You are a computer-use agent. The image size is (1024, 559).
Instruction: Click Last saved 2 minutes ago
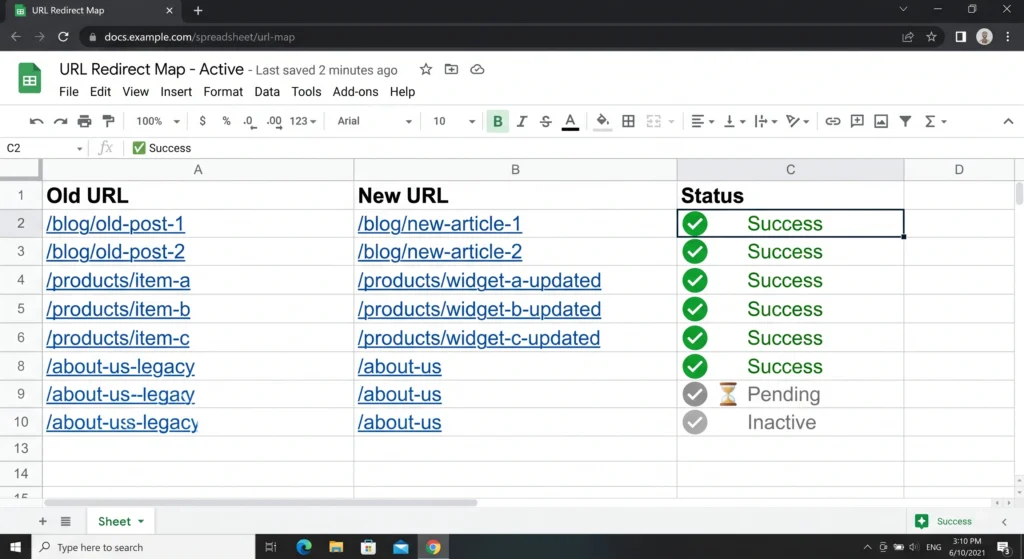[326, 71]
